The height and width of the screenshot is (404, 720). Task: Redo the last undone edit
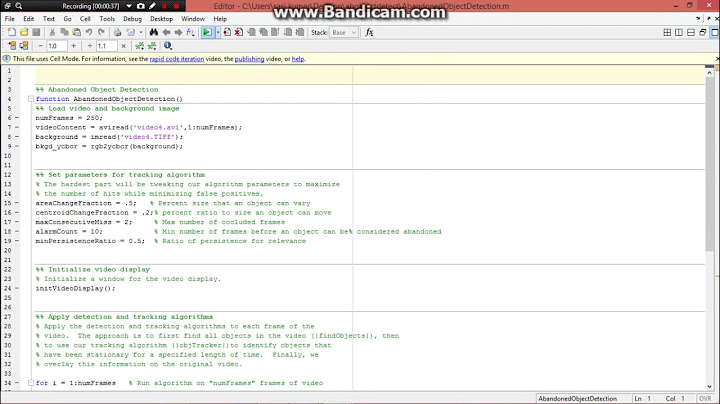point(101,32)
